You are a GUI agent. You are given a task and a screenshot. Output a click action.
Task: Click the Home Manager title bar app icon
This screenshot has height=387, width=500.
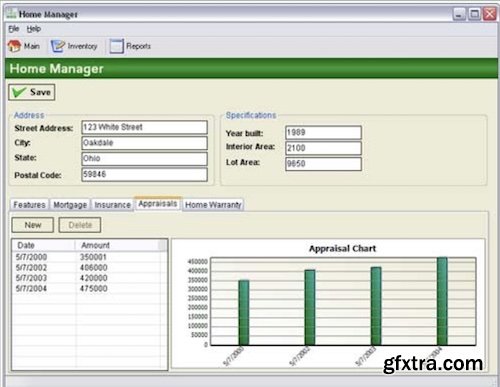coord(11,14)
